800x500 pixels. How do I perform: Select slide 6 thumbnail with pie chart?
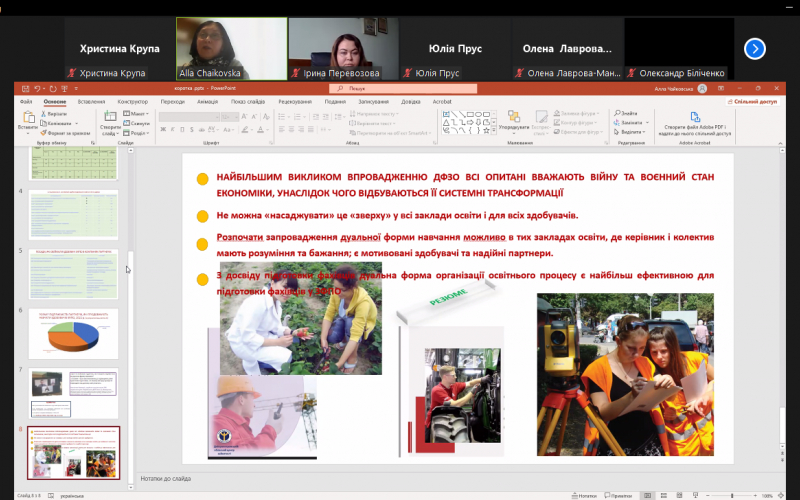[73, 334]
